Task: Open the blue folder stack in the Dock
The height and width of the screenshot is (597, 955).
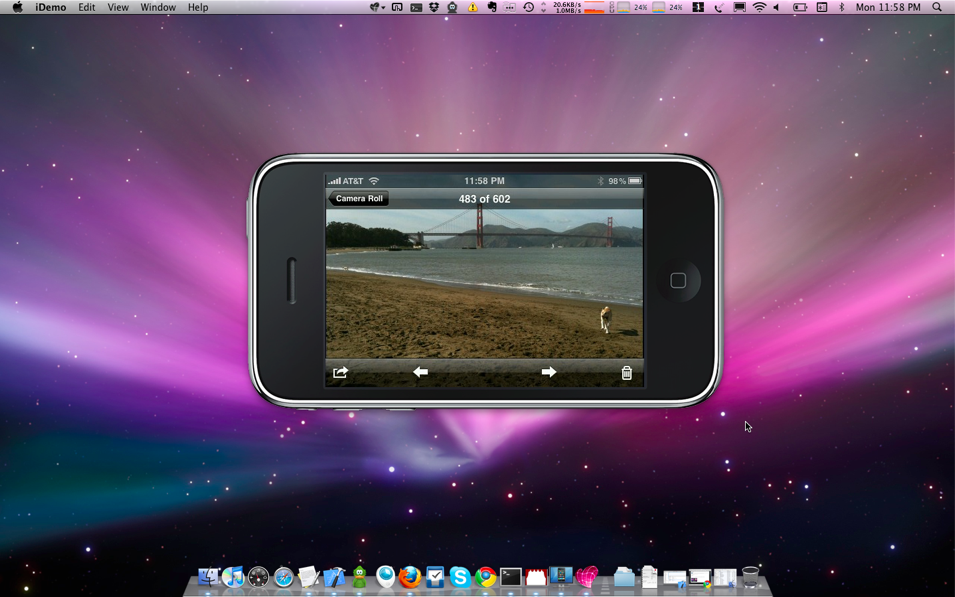Action: (624, 576)
